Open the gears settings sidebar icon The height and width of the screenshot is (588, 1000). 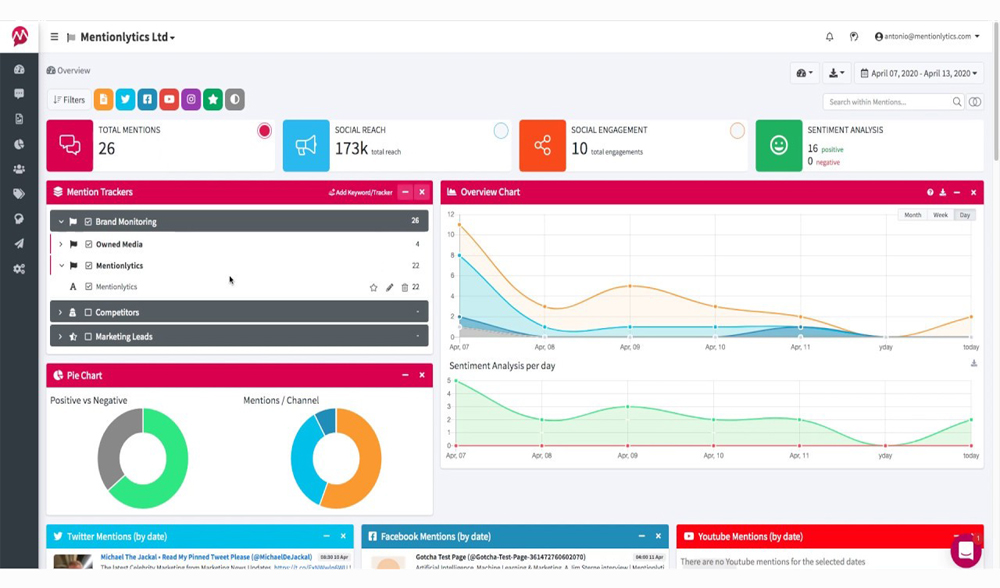(x=19, y=269)
